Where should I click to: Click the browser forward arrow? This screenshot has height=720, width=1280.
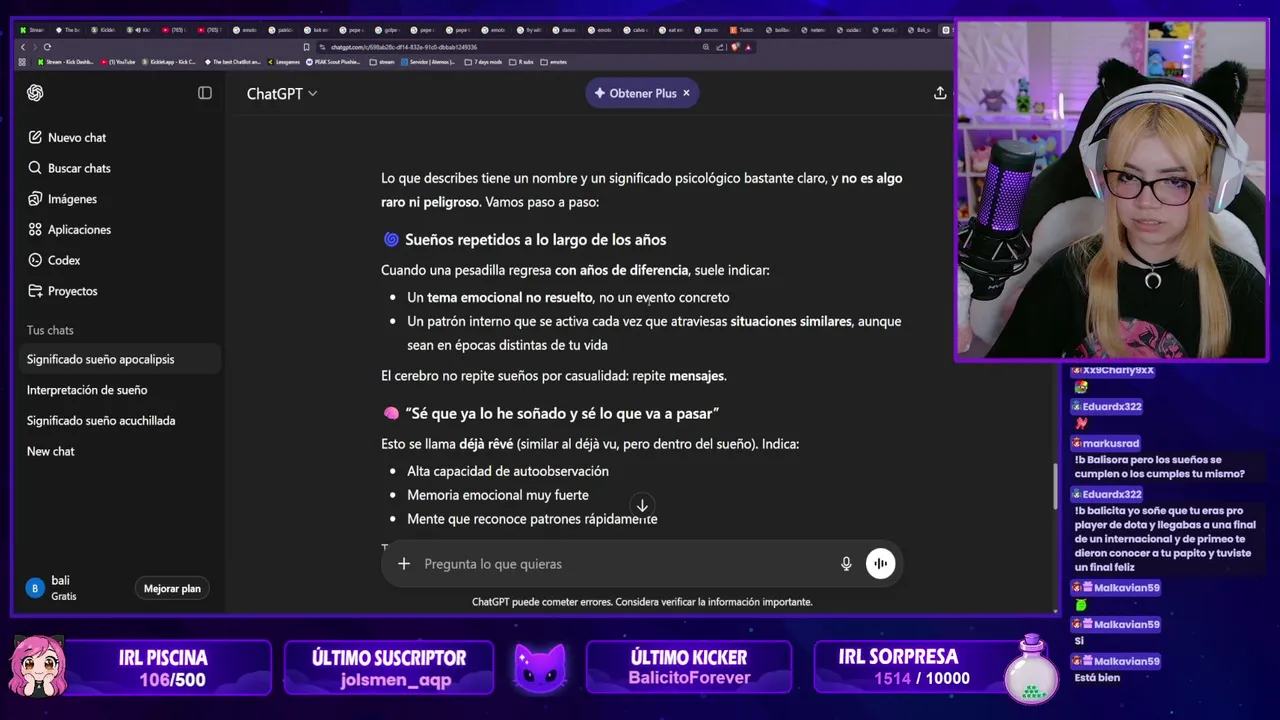tap(35, 47)
